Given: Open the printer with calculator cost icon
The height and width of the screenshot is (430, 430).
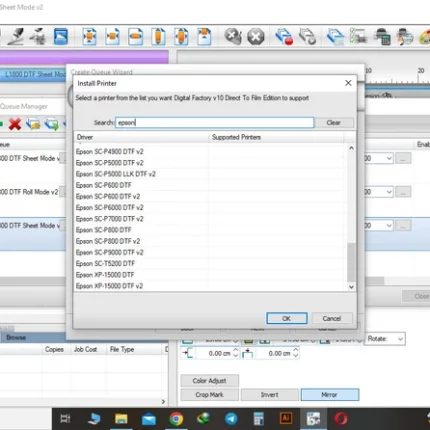Looking at the screenshot, I should click(x=382, y=36).
